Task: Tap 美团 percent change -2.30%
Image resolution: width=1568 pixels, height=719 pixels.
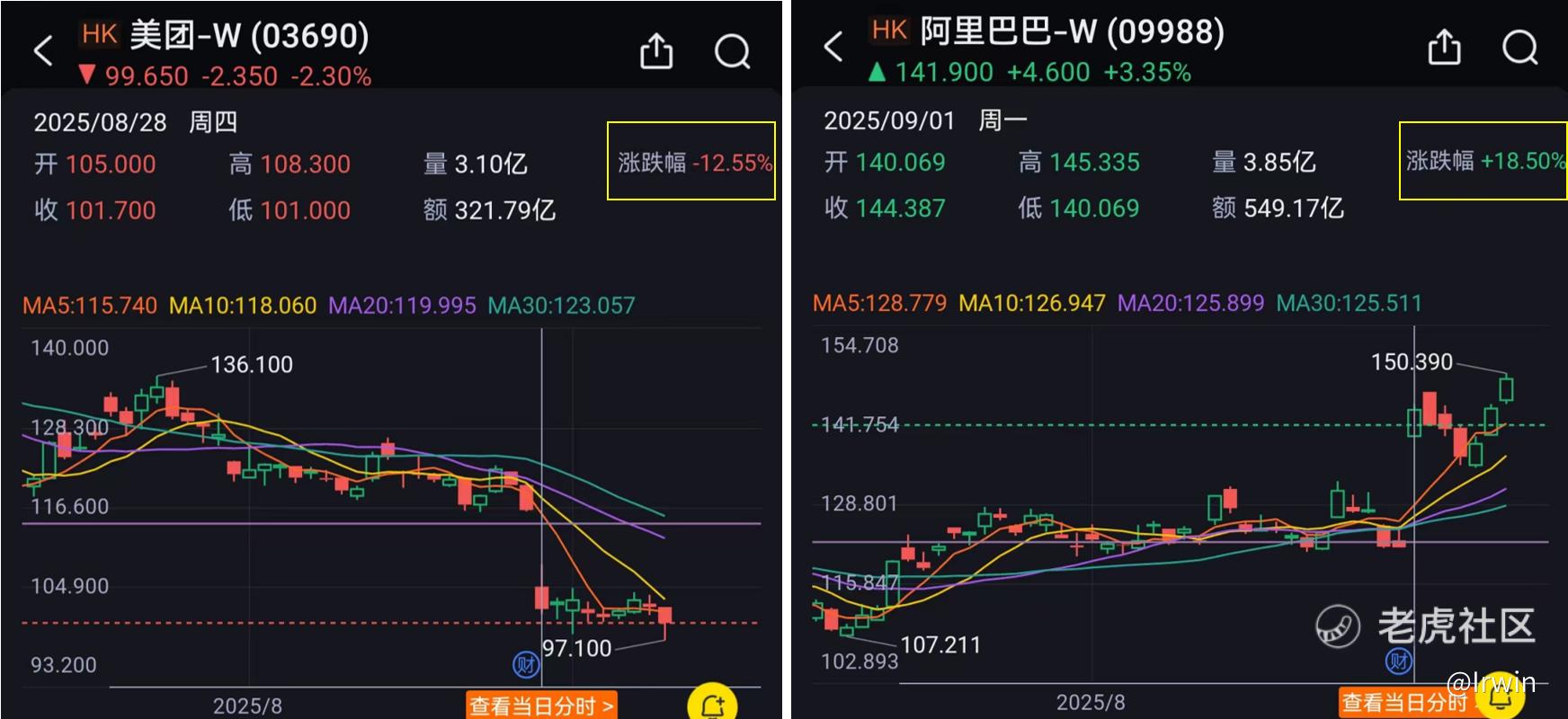Action: pyautogui.click(x=331, y=76)
